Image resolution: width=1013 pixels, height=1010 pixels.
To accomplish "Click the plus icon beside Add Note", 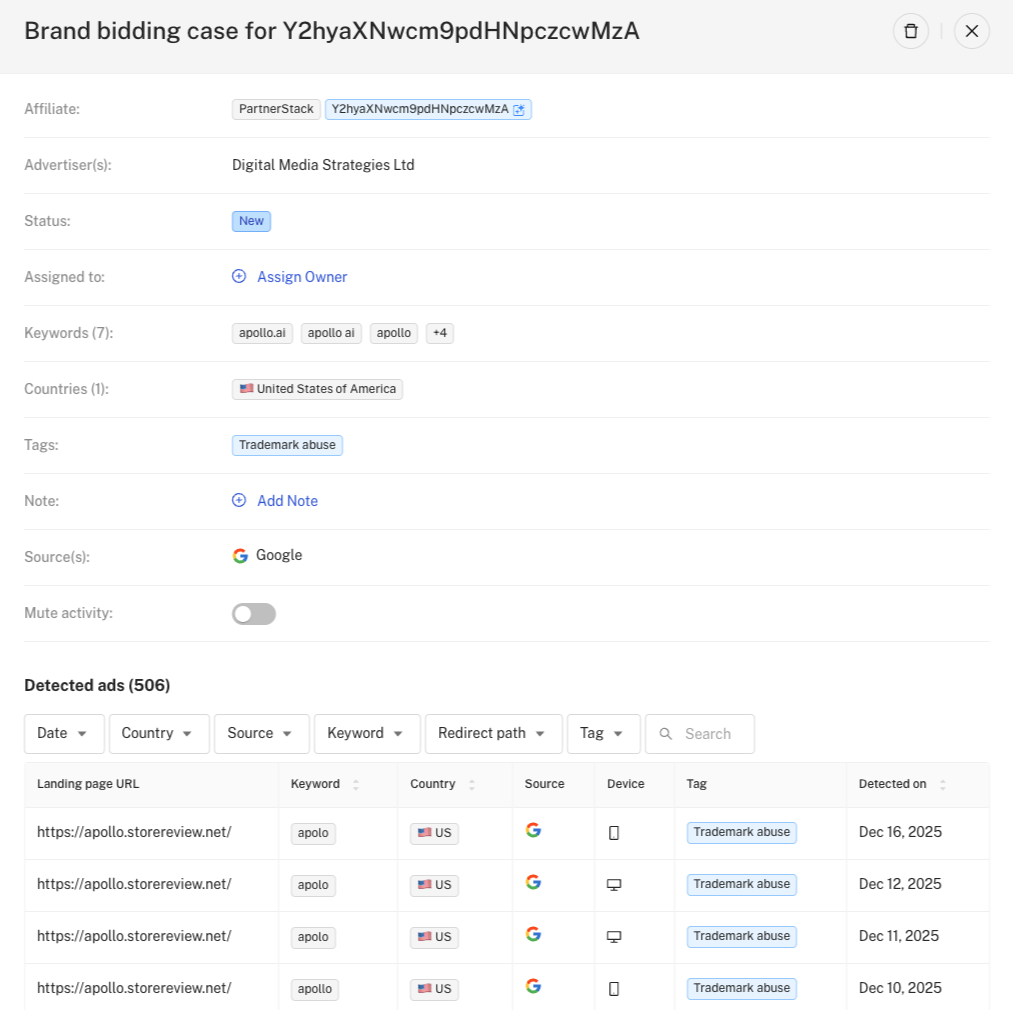I will (x=239, y=501).
